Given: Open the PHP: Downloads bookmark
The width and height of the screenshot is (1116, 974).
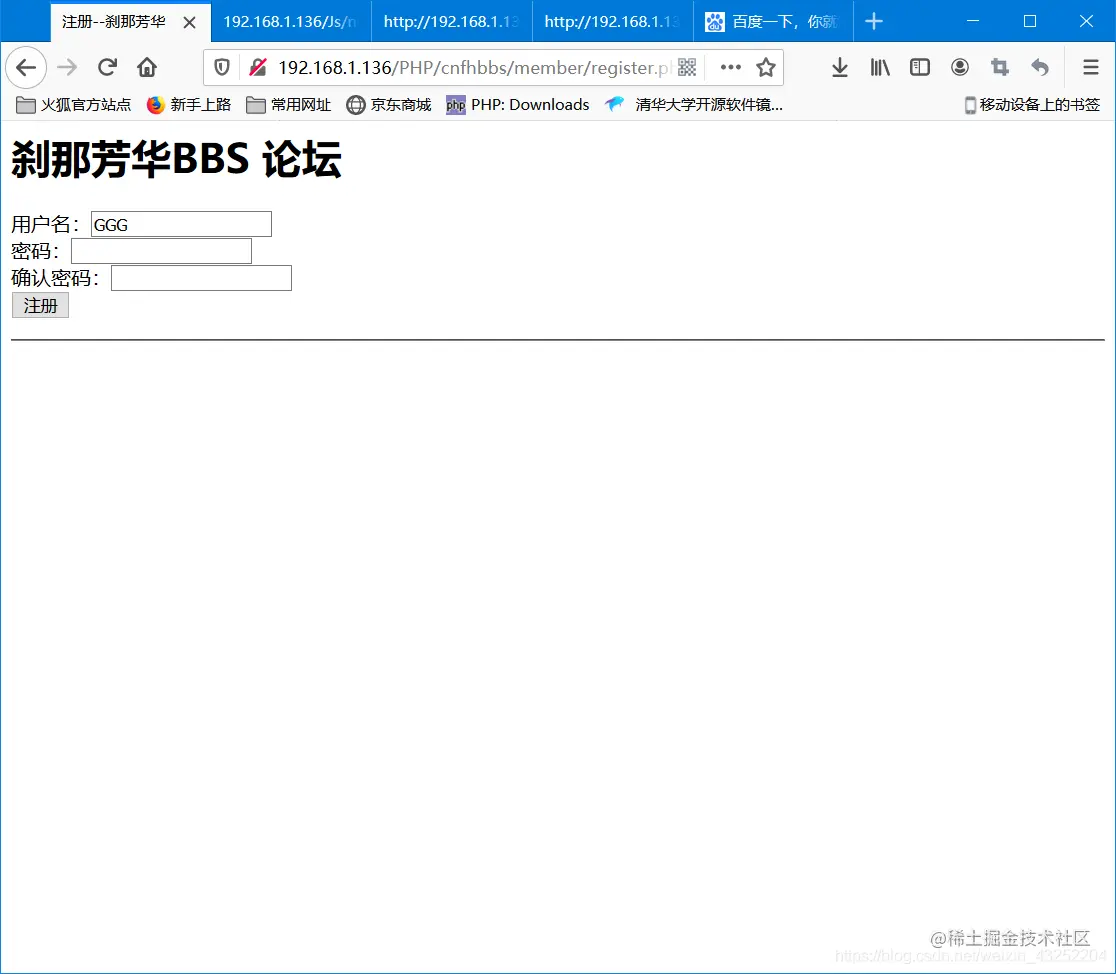Looking at the screenshot, I should coord(517,105).
